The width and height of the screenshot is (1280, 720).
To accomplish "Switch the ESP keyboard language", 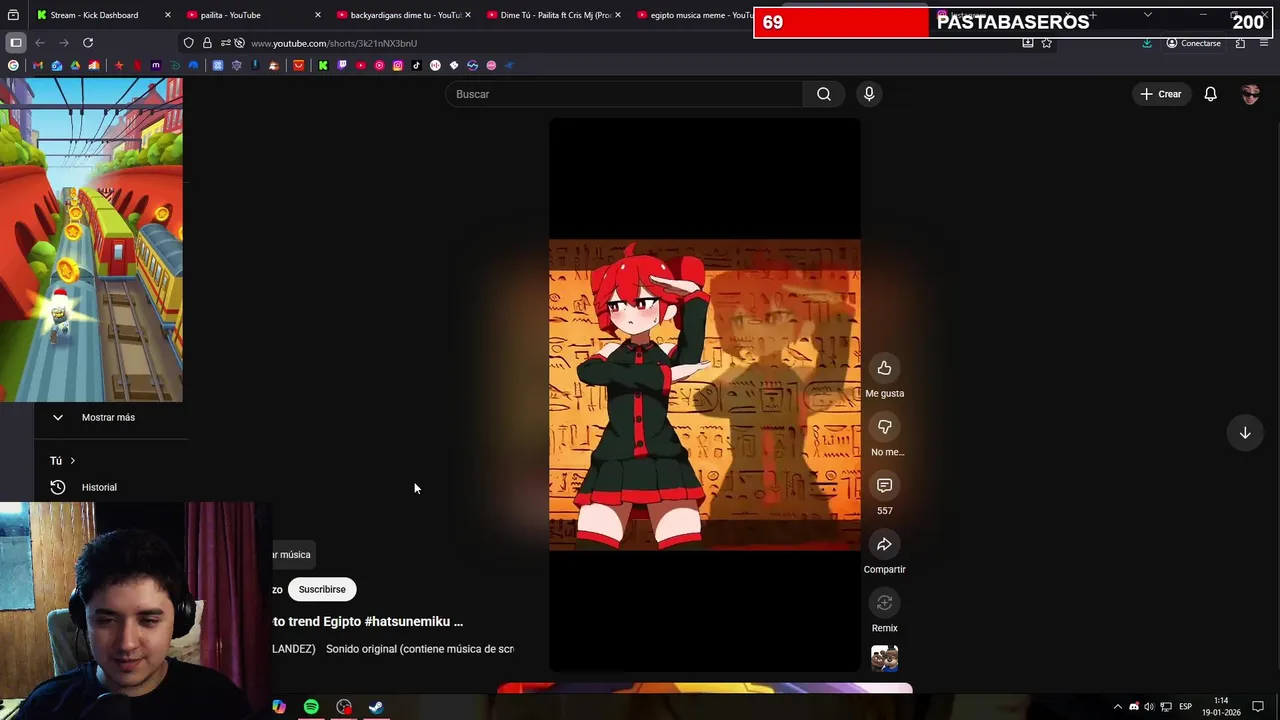I will point(1185,707).
